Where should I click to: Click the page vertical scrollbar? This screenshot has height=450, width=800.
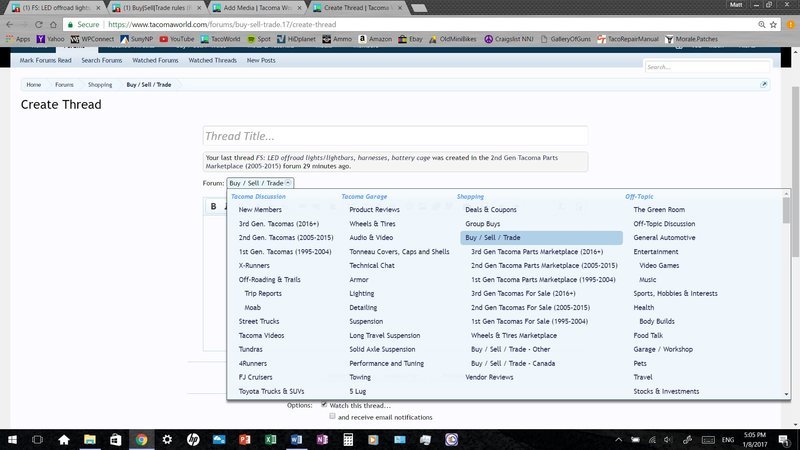(x=795, y=171)
